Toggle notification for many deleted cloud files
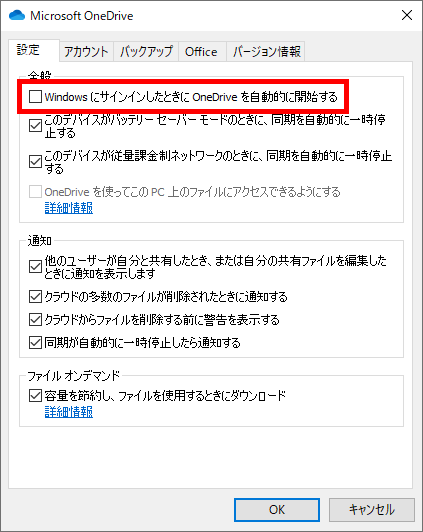 coord(35,297)
